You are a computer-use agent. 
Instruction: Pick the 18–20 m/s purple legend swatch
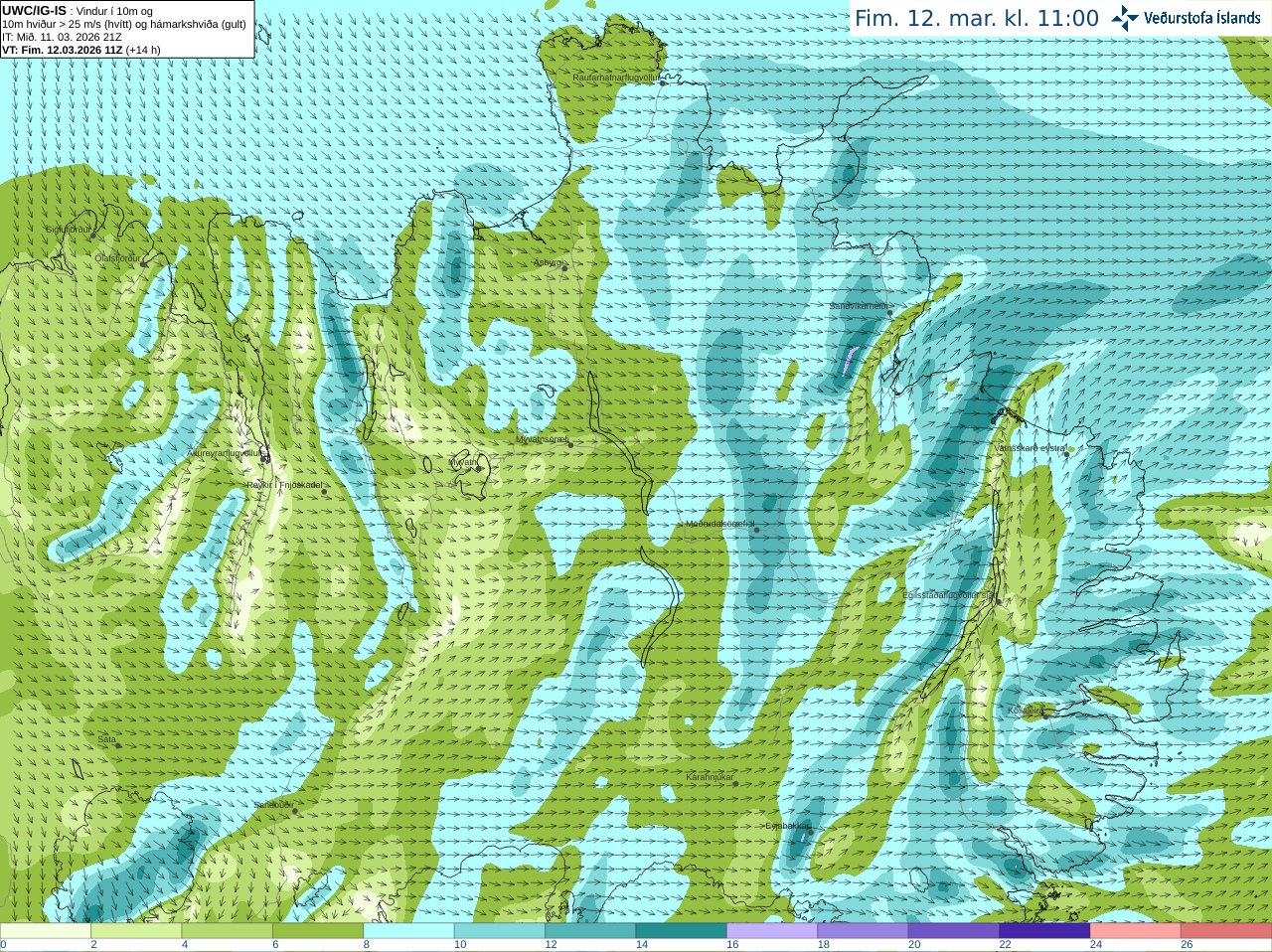[863, 931]
